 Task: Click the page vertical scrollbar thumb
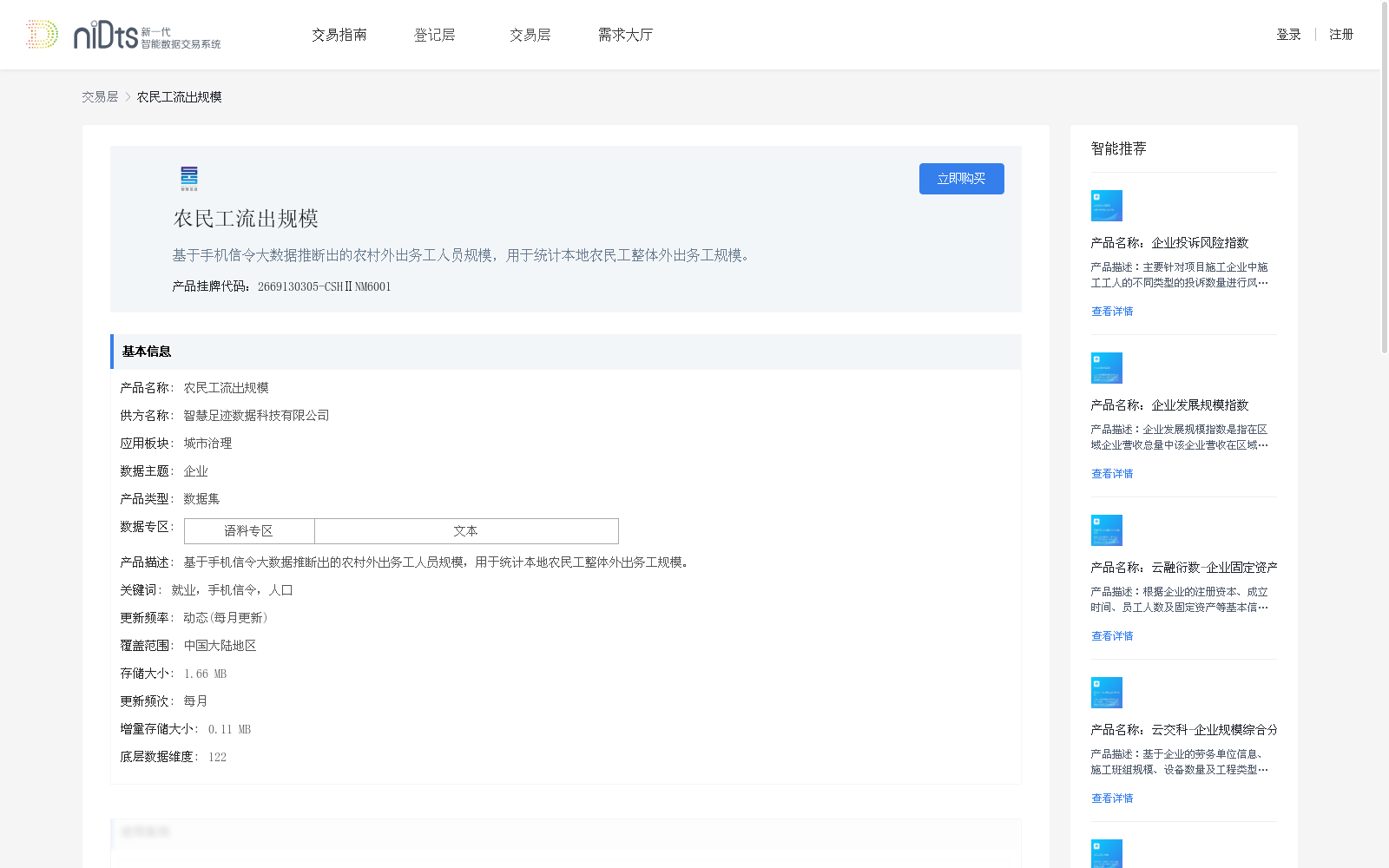click(x=1385, y=178)
